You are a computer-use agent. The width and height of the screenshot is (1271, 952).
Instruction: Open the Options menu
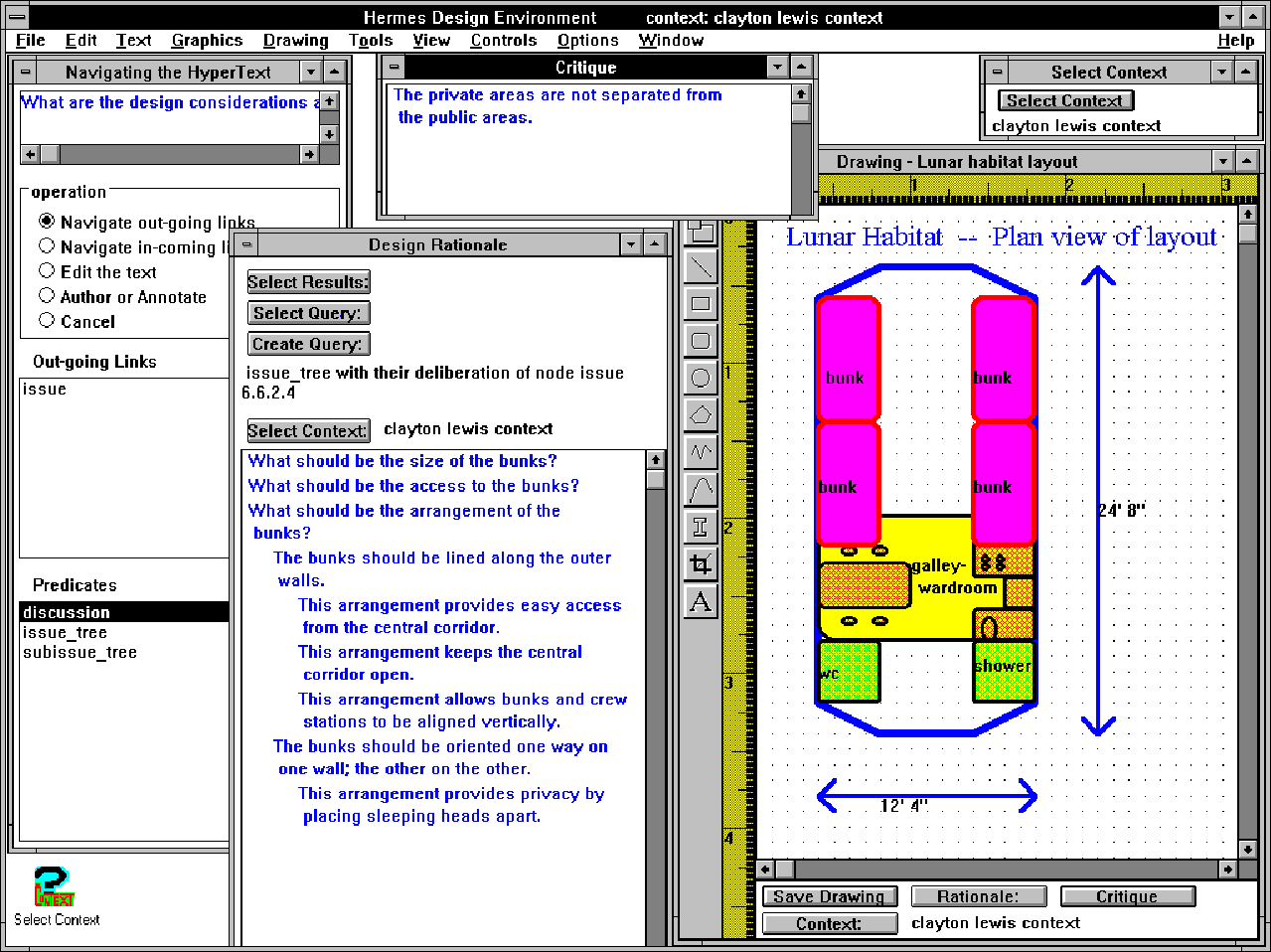coord(588,40)
